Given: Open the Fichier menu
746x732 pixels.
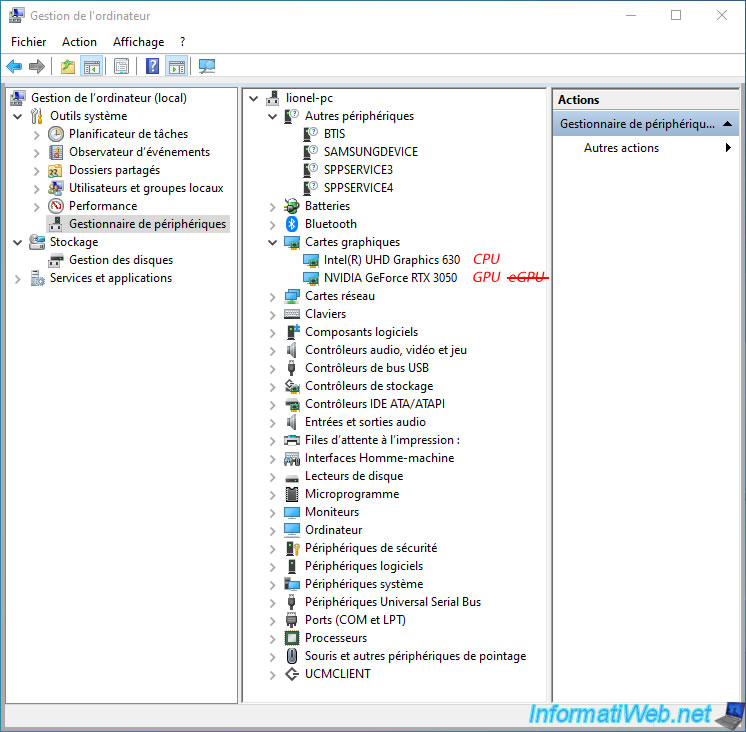Looking at the screenshot, I should [29, 42].
